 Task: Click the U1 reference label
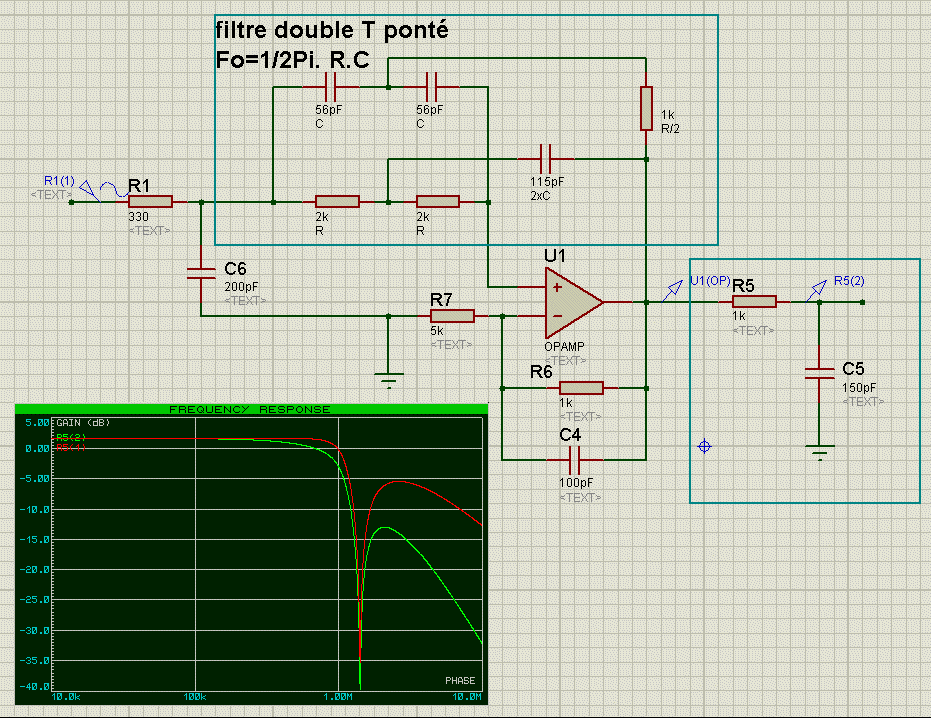555,256
